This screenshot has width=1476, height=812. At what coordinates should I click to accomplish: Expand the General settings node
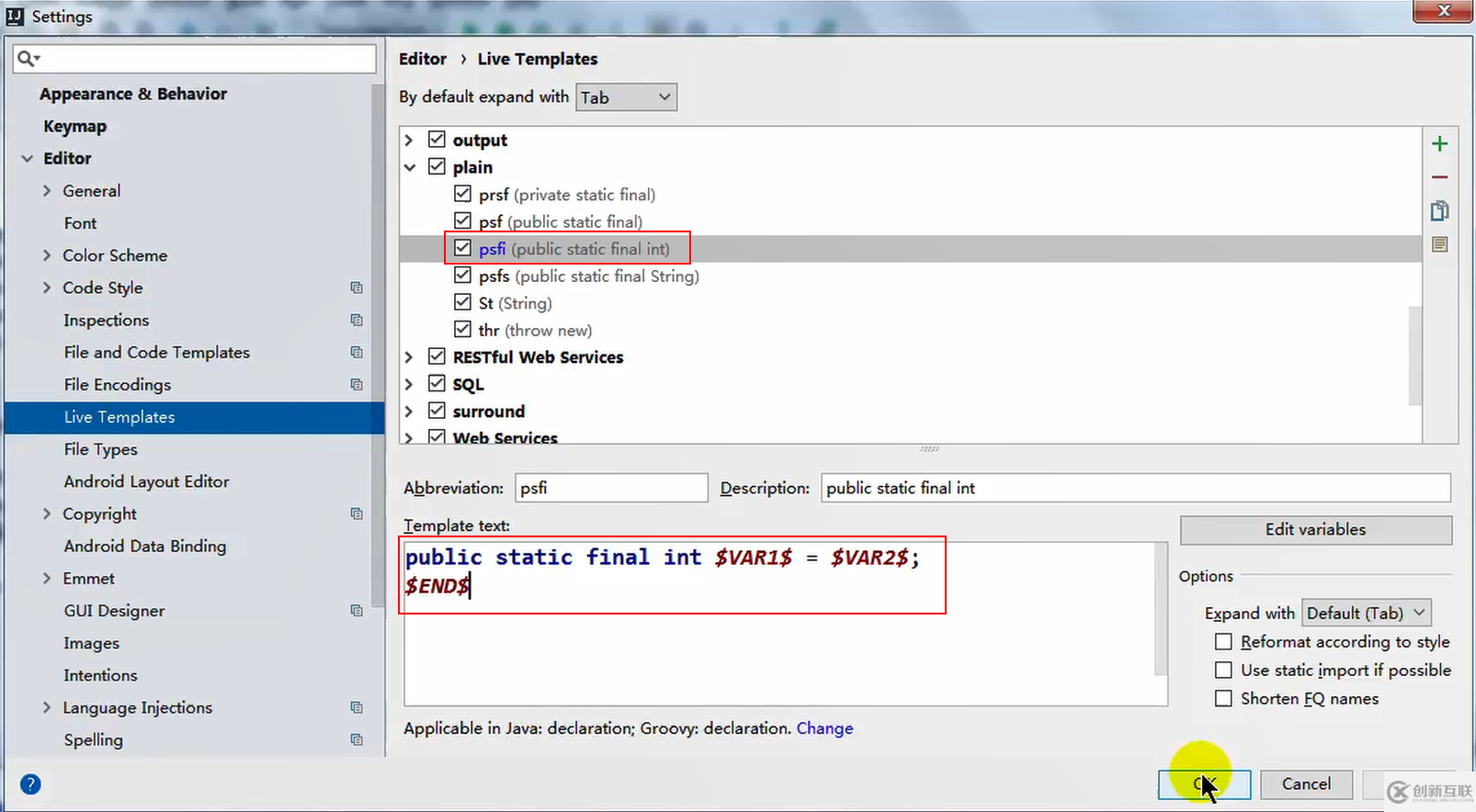pyautogui.click(x=47, y=190)
